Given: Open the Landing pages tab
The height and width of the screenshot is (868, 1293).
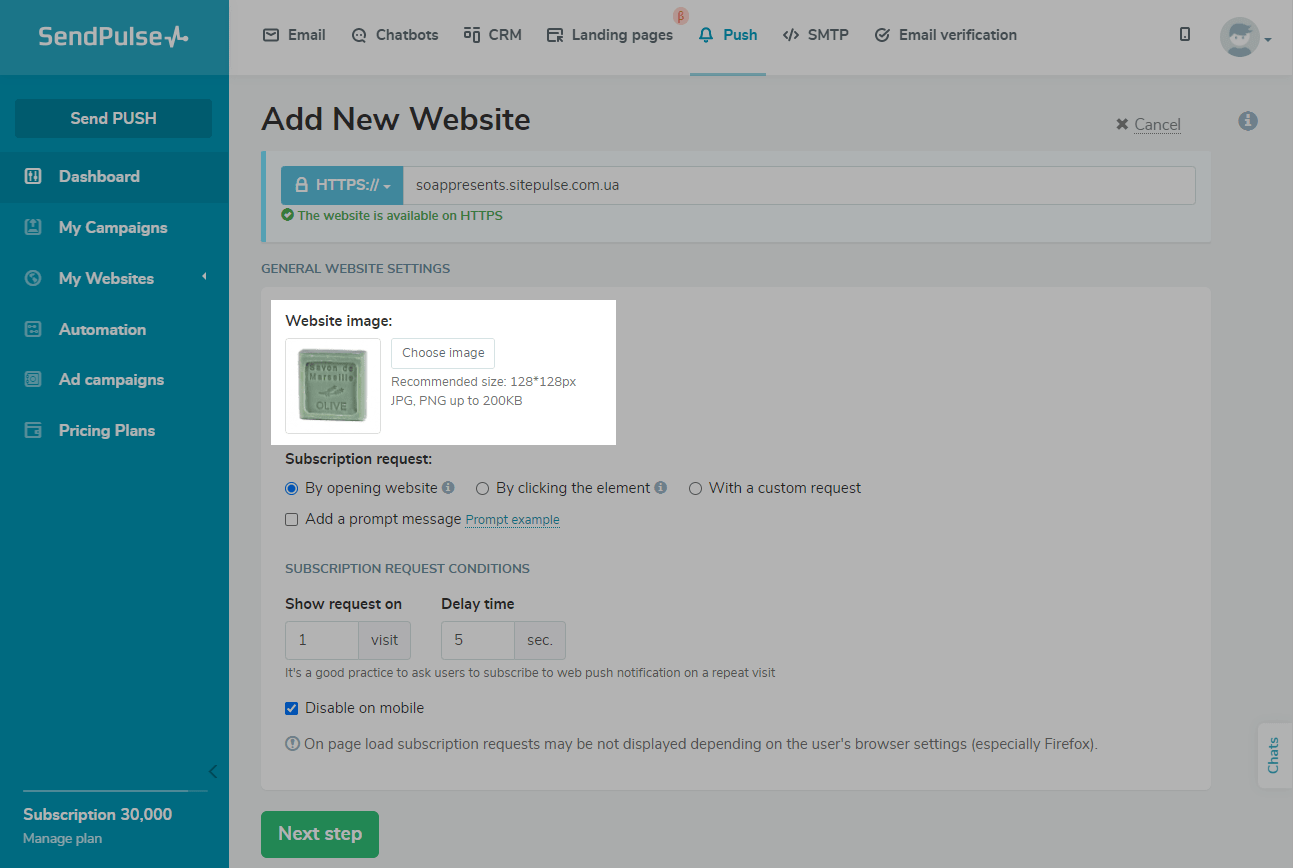Looking at the screenshot, I should [x=610, y=35].
